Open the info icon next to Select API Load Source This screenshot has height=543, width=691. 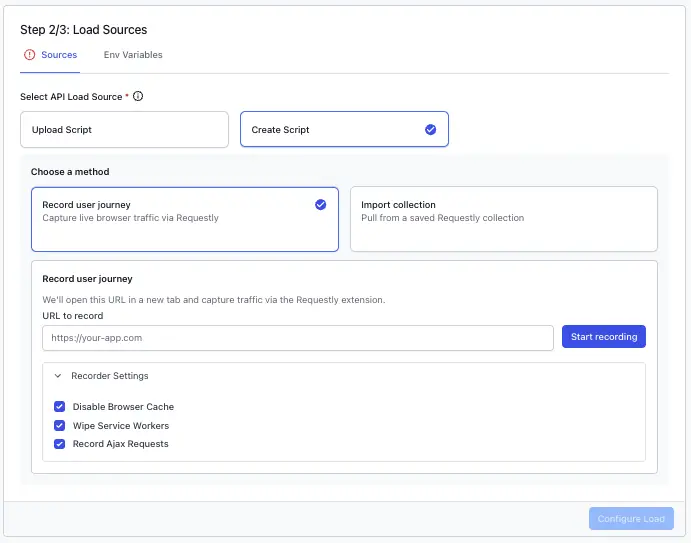click(138, 96)
